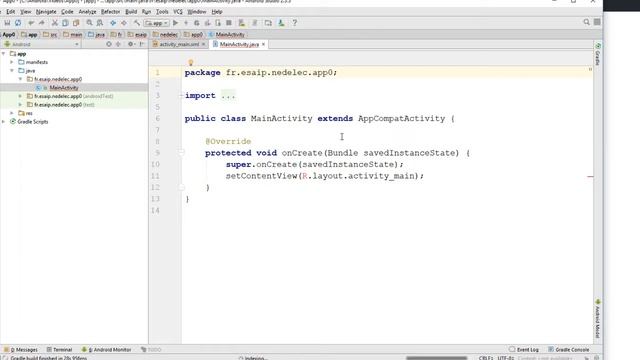Open the Run menu
The width and height of the screenshot is (640, 360).
tap(146, 12)
